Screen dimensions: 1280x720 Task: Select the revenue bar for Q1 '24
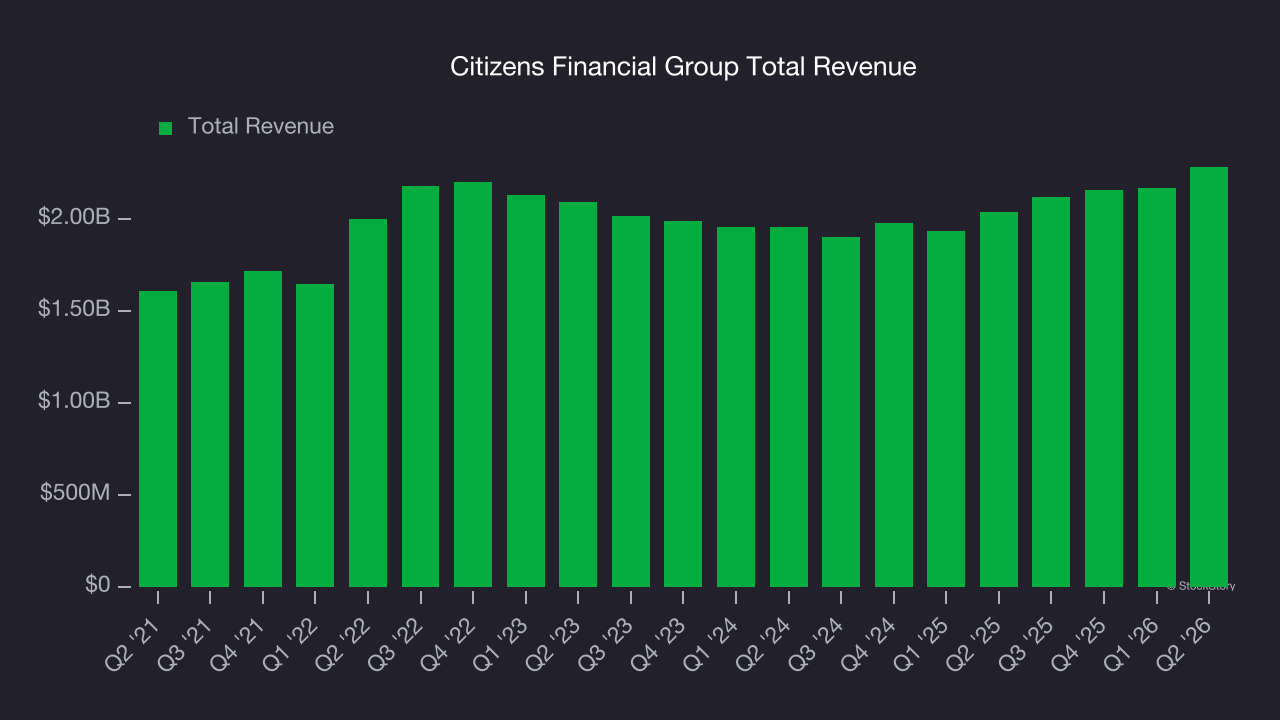[x=736, y=407]
